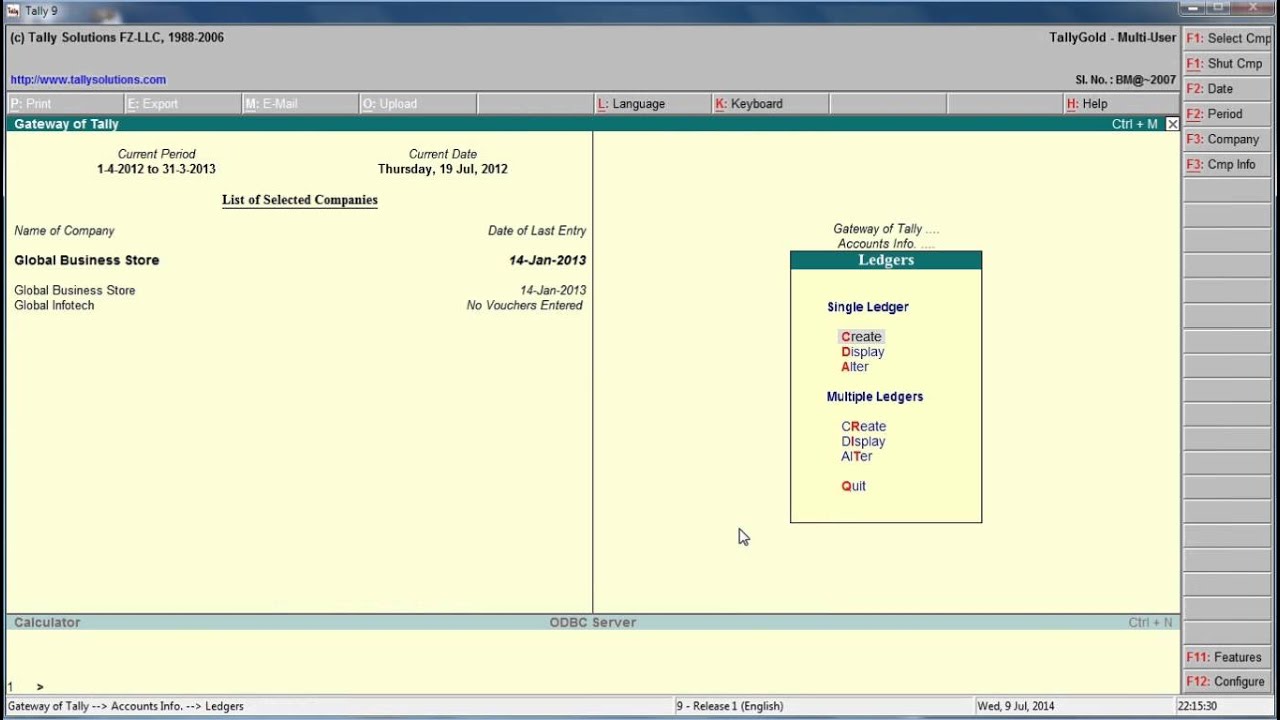Open H: Help
Screen dimensions: 1280x720
click(x=1121, y=104)
